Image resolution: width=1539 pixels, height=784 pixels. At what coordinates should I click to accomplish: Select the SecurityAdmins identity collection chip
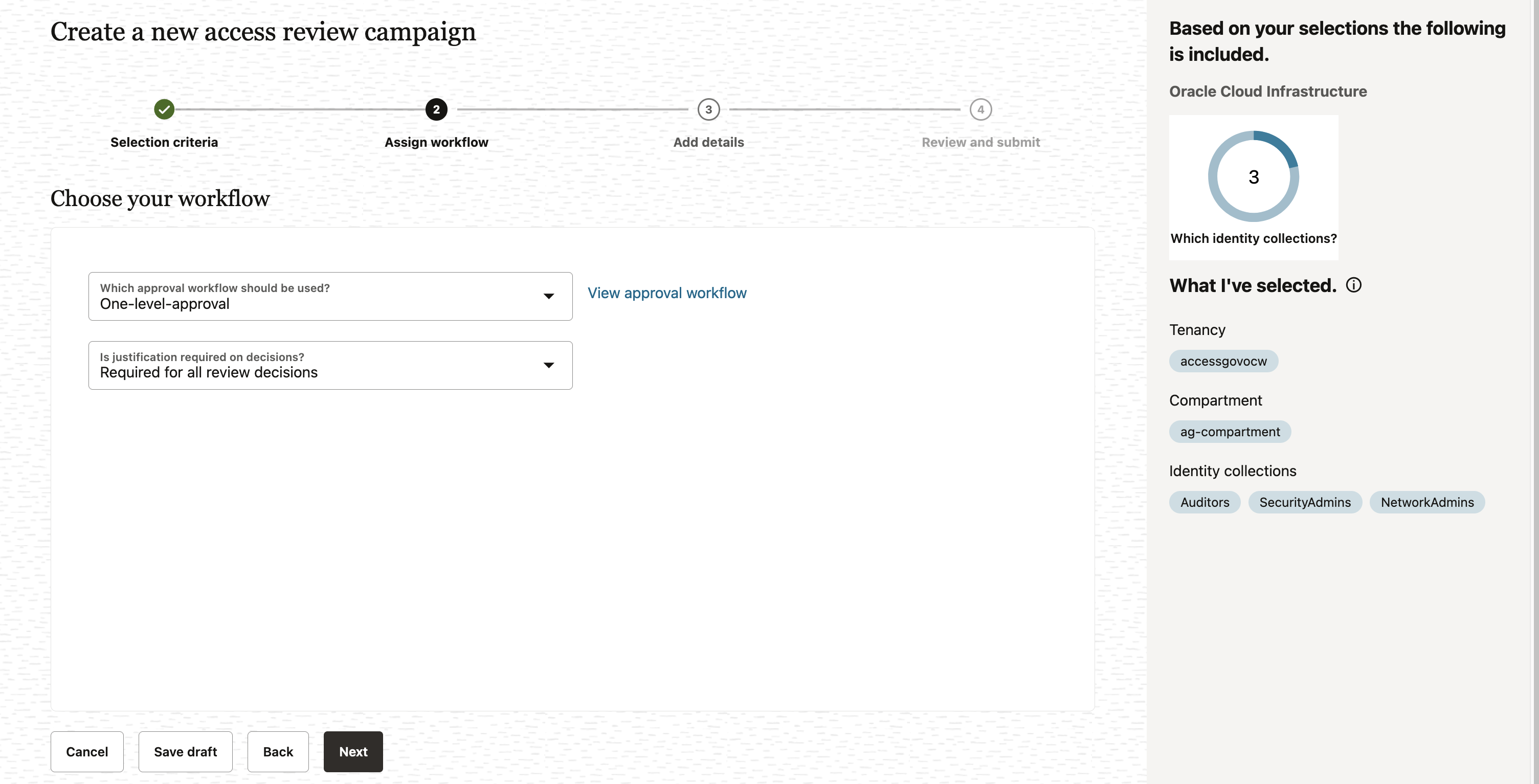click(x=1305, y=502)
